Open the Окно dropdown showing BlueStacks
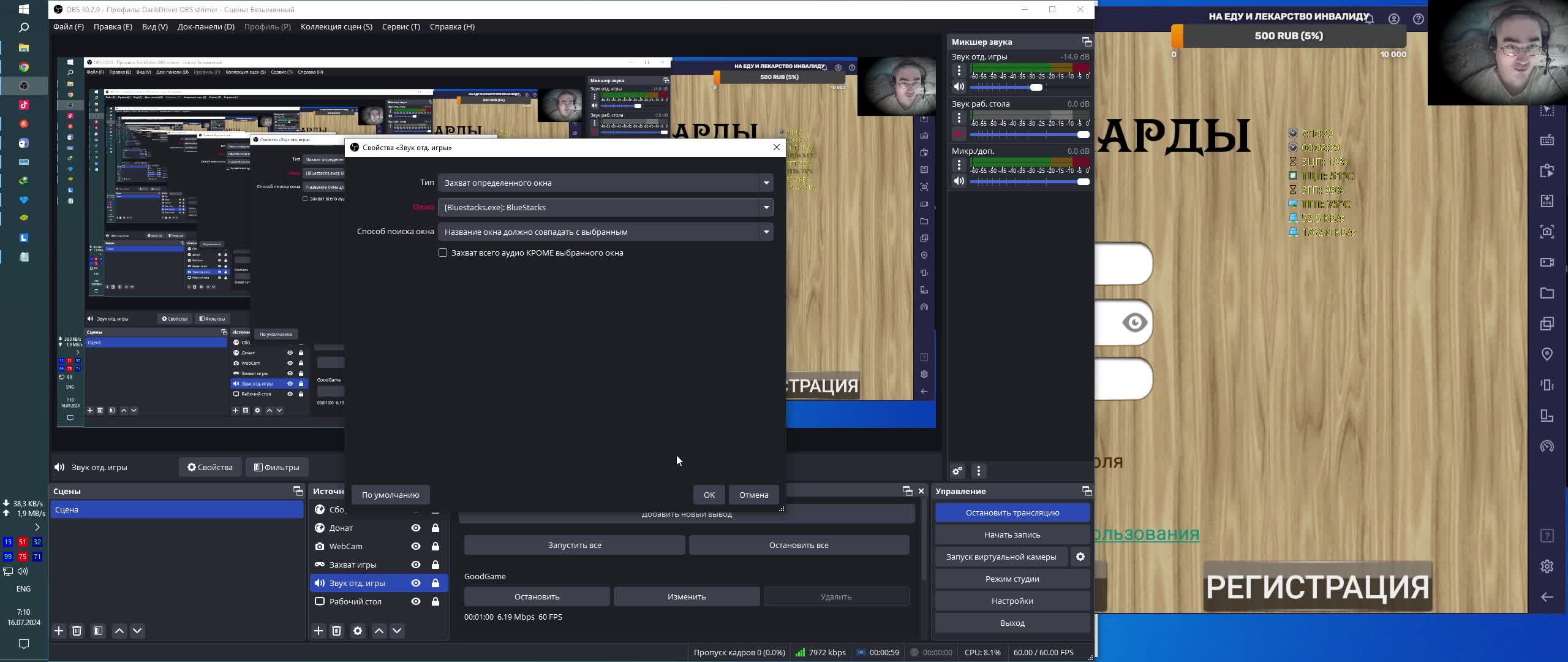 click(x=605, y=207)
